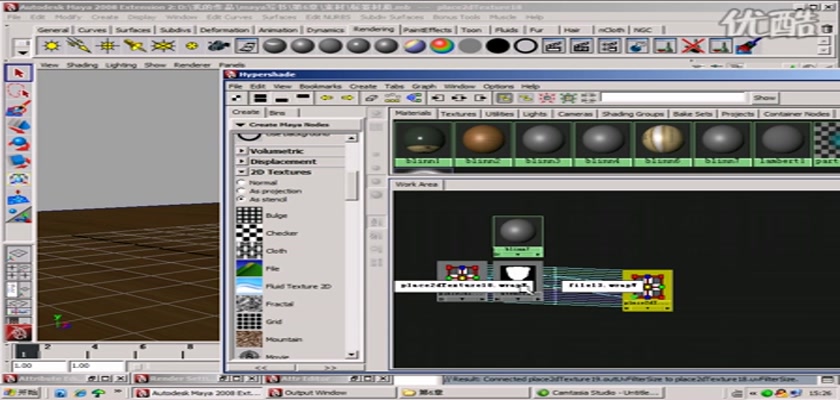Open the Bookmarks menu in Hypershade

320,86
